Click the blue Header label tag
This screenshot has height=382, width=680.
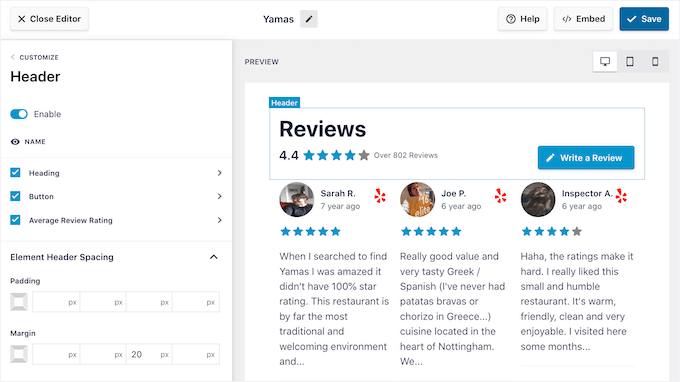(x=284, y=103)
